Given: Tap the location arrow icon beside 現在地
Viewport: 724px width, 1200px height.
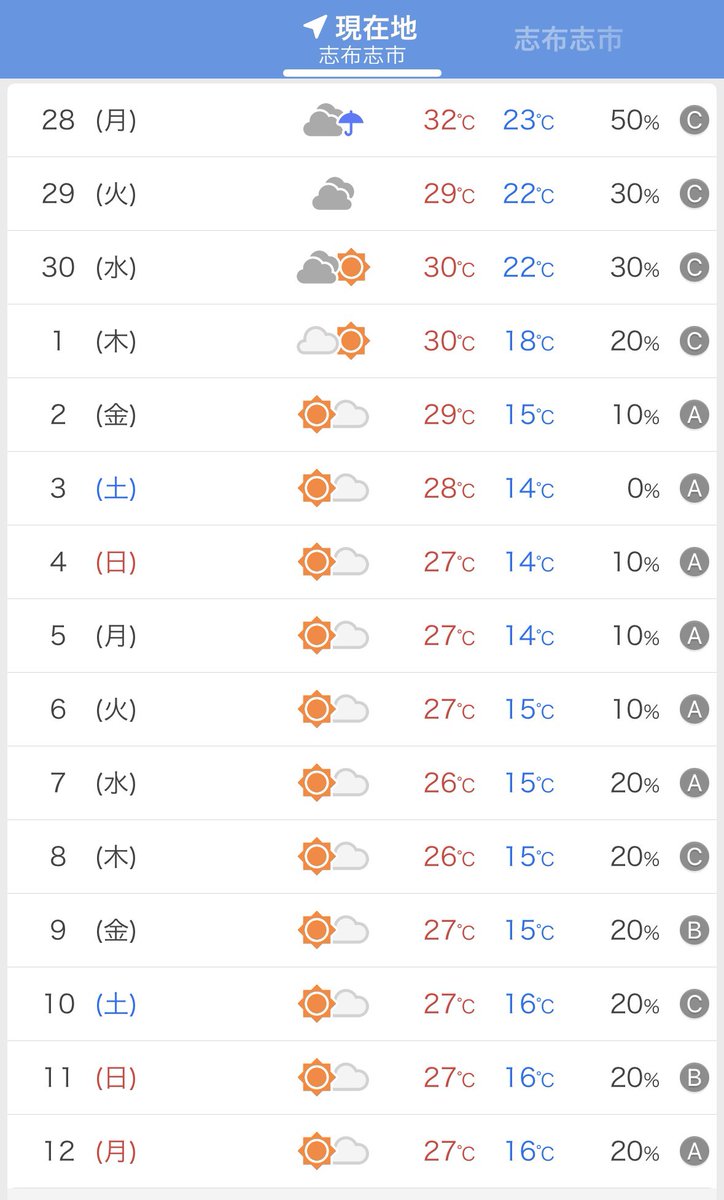Looking at the screenshot, I should [x=316, y=26].
